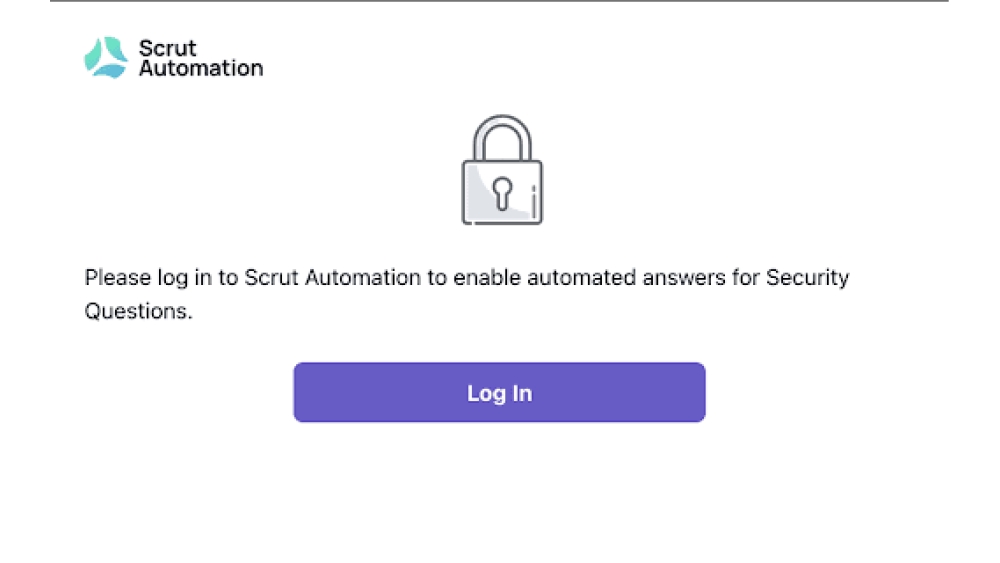Viewport: 1000px width, 563px height.
Task: Click the horizontal divider line at the top
Action: (499, 1)
